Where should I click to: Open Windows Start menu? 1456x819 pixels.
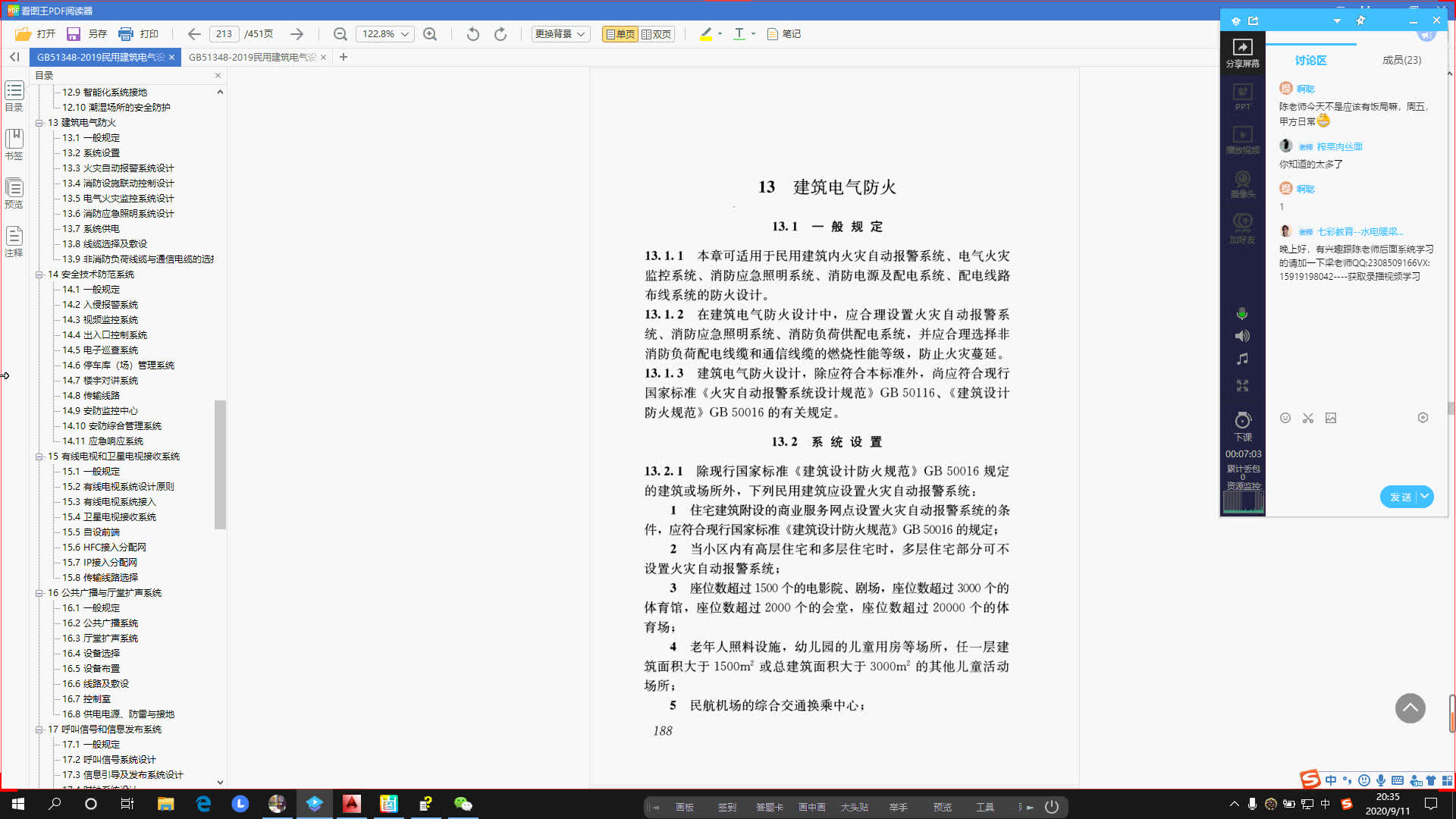(18, 804)
